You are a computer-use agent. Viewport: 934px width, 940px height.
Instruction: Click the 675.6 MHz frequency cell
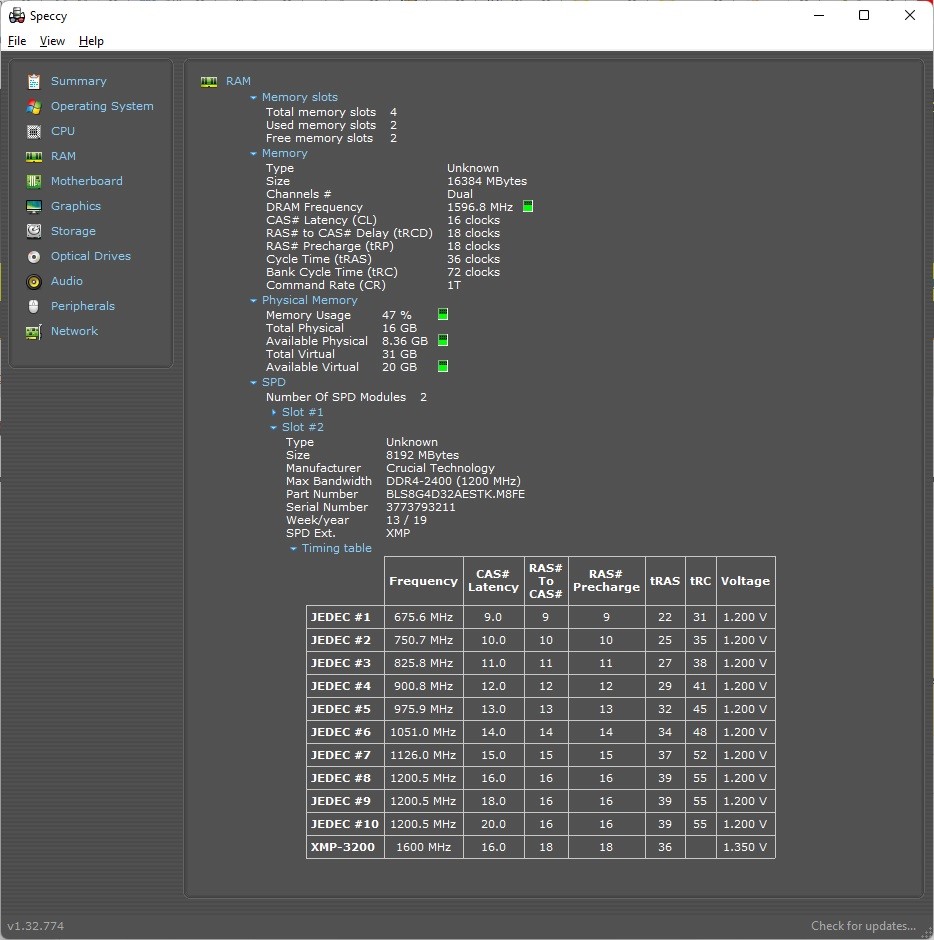pos(424,617)
